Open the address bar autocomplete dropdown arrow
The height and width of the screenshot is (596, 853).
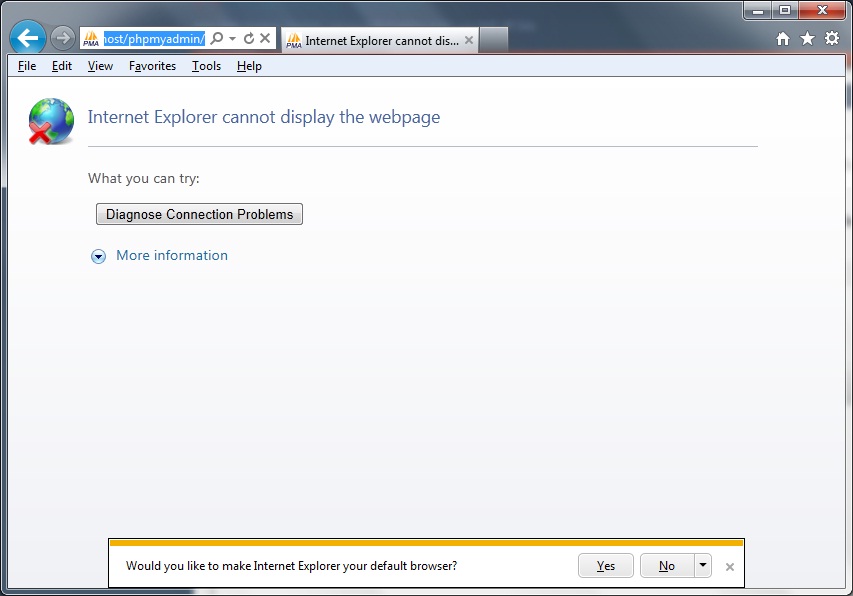[x=232, y=38]
